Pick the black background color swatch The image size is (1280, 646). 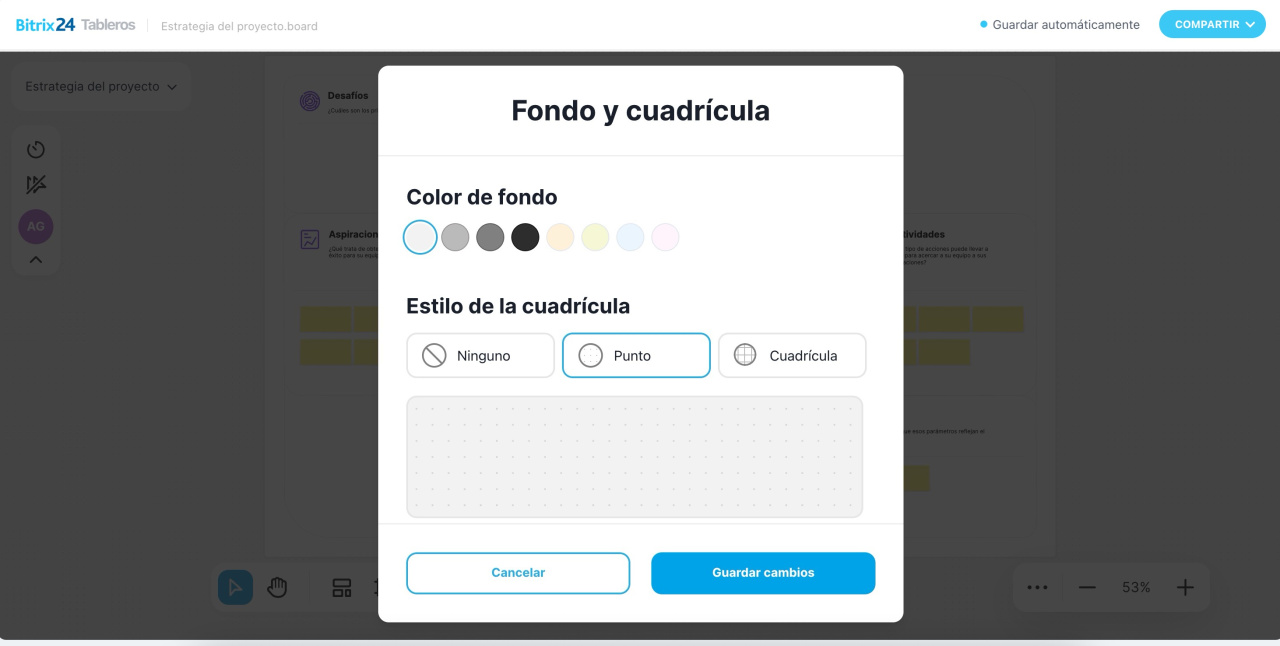(525, 237)
